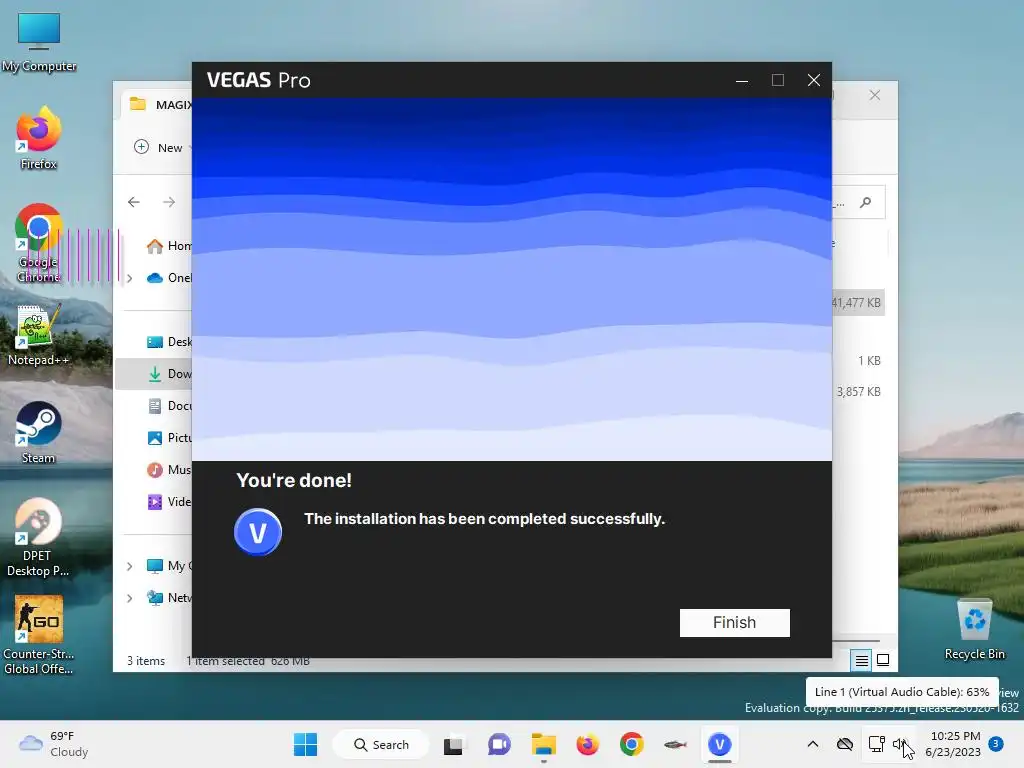Click the cloud sync tray icon
The height and width of the screenshot is (768, 1024).
click(x=845, y=744)
